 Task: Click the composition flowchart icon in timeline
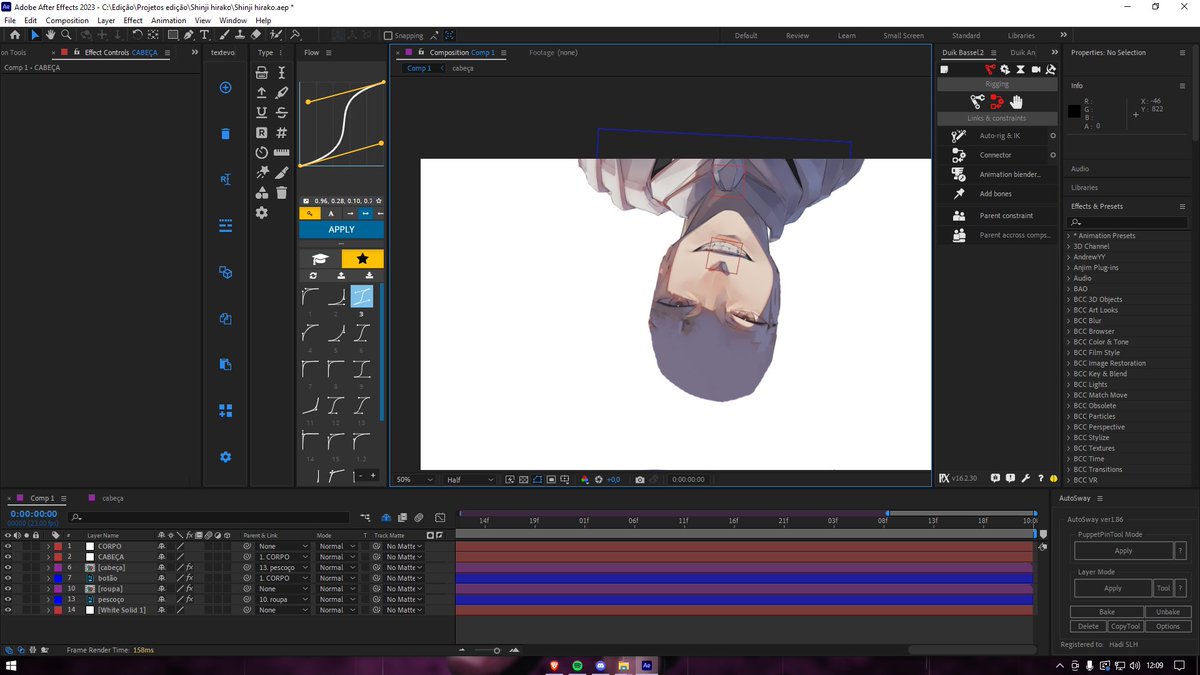click(365, 518)
